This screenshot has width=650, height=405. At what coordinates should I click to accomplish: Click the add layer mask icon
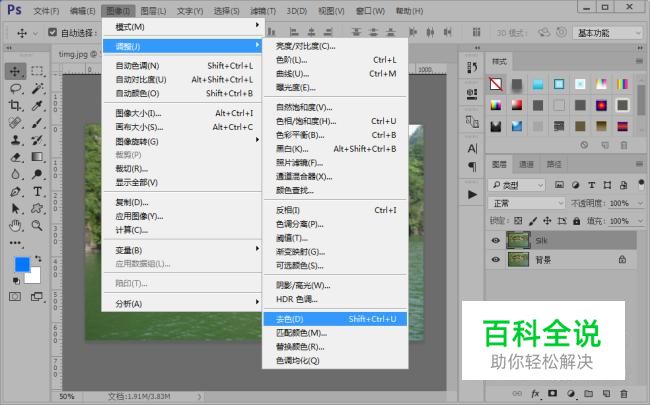(553, 393)
